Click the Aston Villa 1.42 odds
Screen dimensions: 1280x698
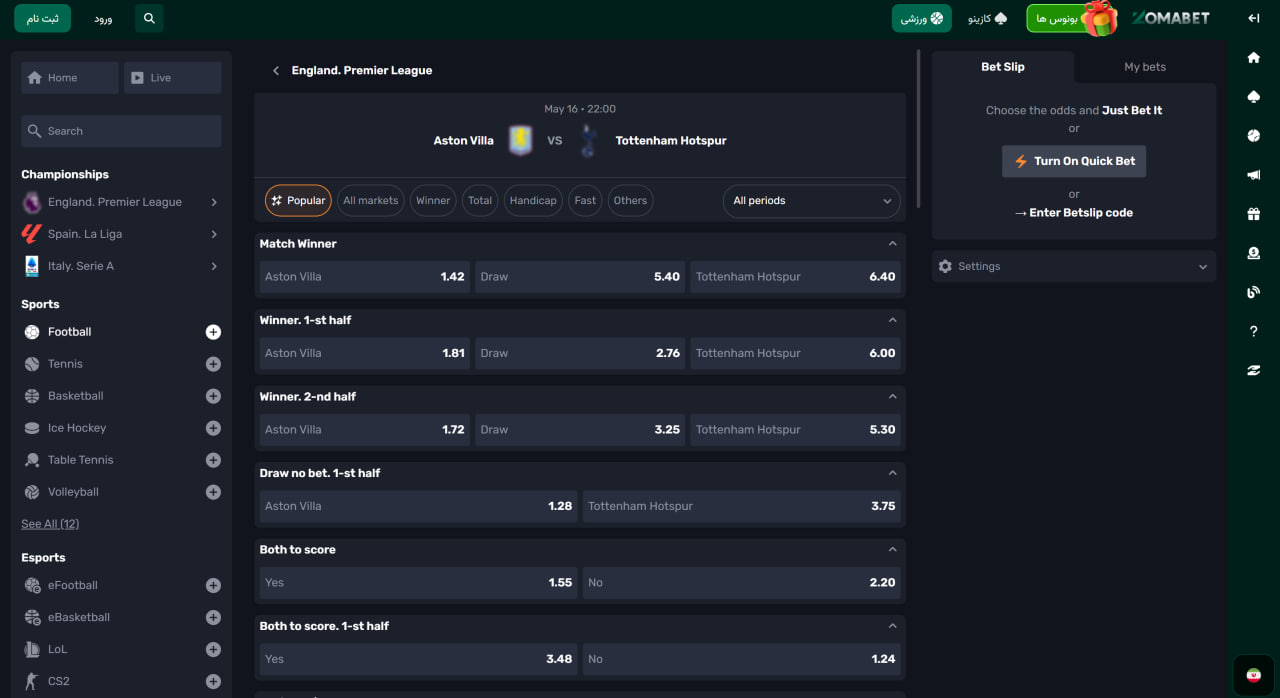pyautogui.click(x=363, y=276)
